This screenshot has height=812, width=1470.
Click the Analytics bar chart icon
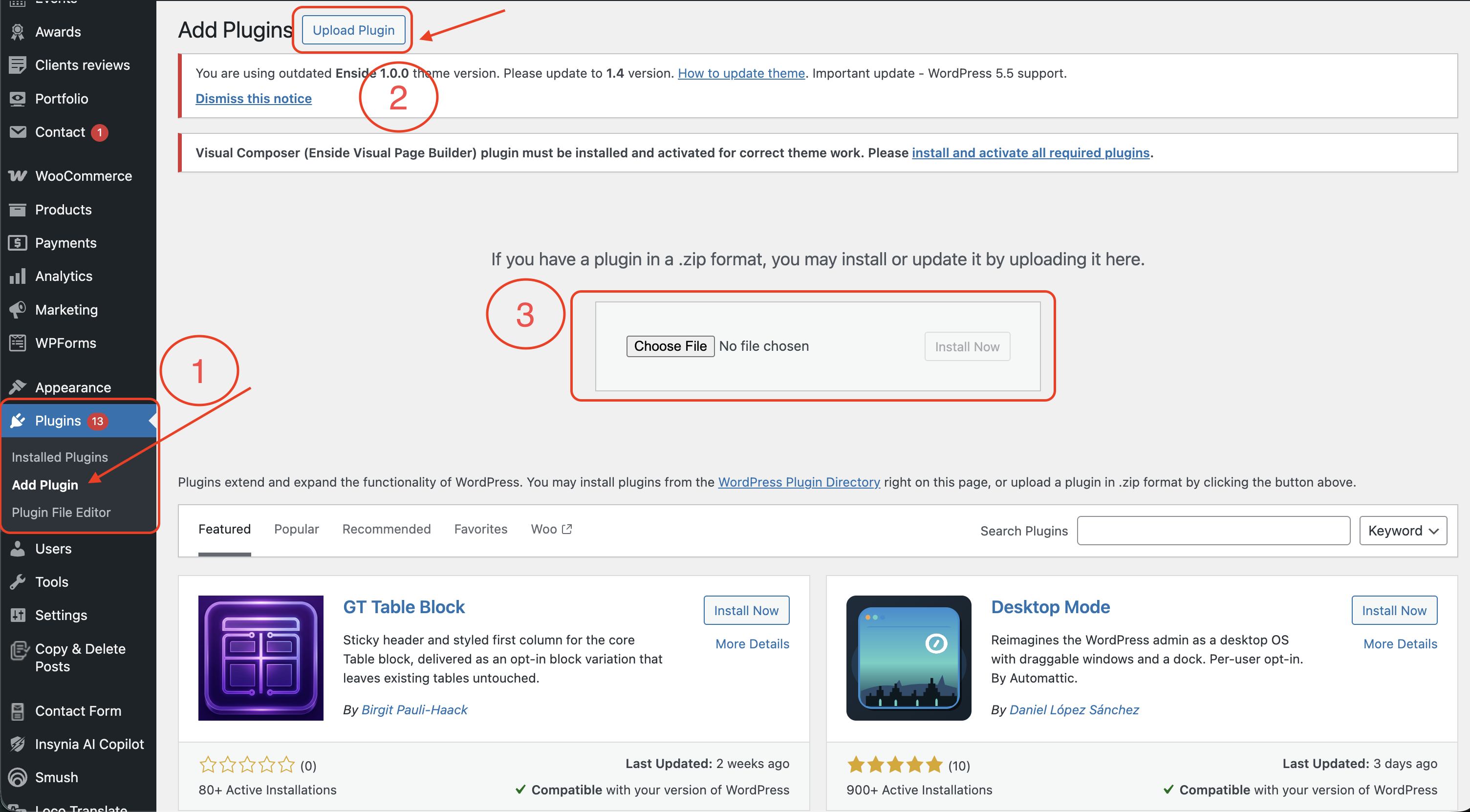coord(18,276)
